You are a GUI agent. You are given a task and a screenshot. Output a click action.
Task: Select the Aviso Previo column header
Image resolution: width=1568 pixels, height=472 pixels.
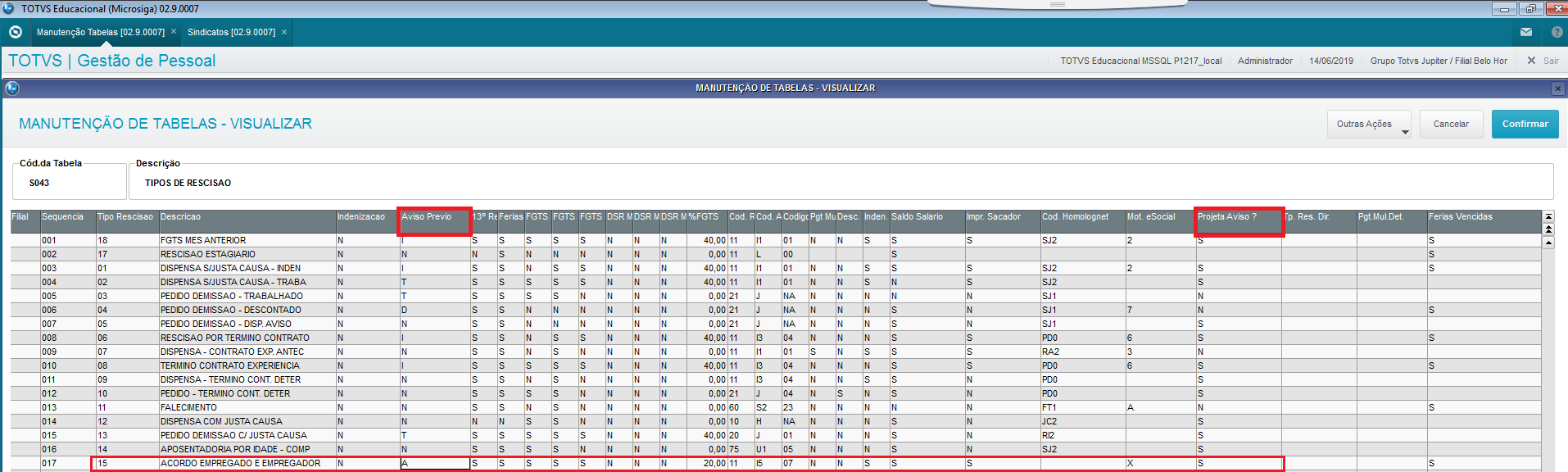(434, 221)
